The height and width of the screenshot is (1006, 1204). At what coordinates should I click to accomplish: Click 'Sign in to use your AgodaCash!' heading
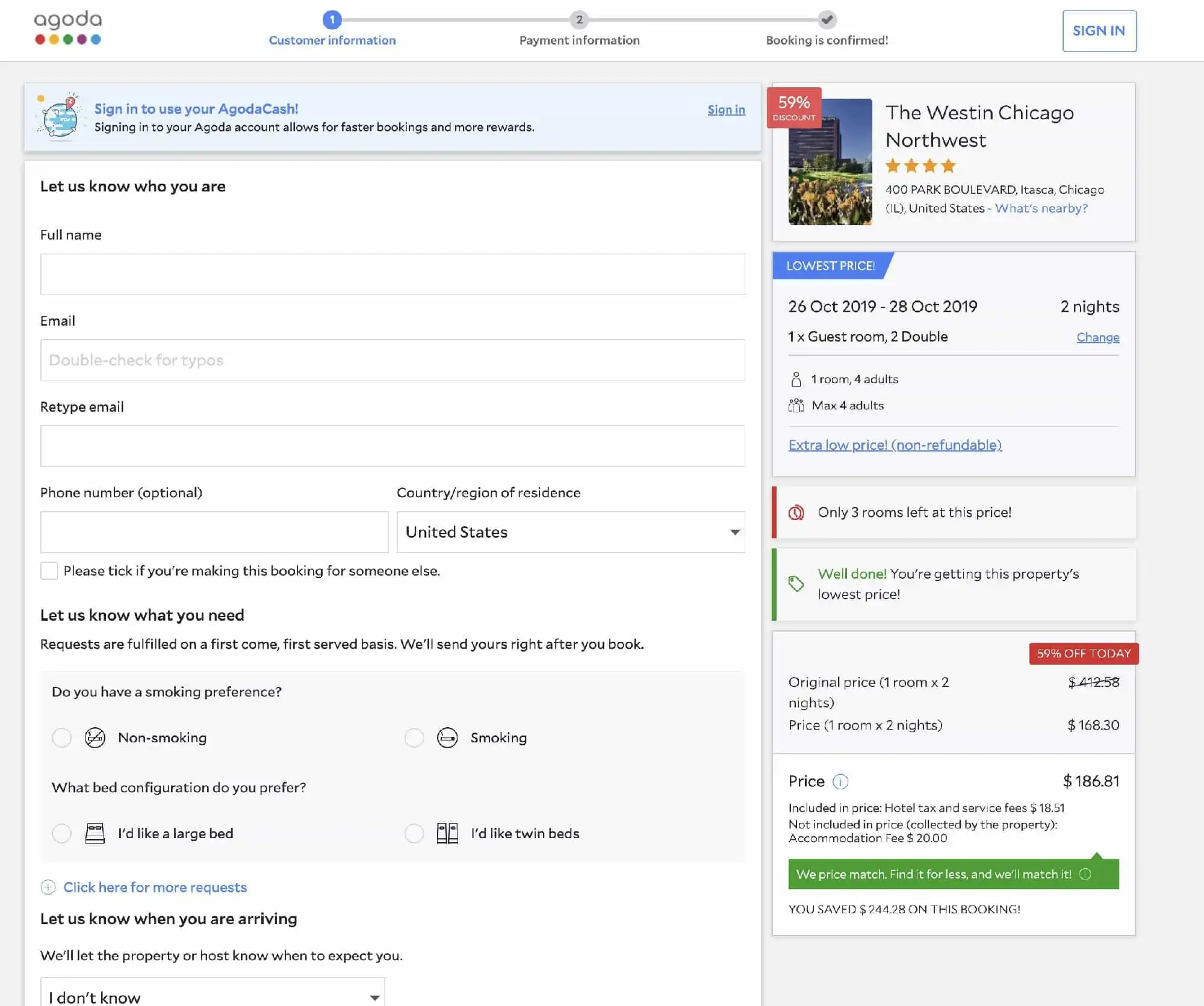point(196,109)
